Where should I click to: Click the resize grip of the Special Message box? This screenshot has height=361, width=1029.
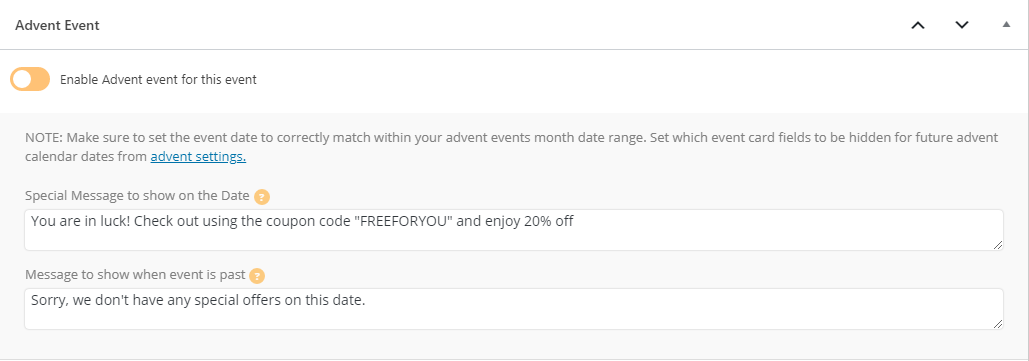[x=998, y=245]
